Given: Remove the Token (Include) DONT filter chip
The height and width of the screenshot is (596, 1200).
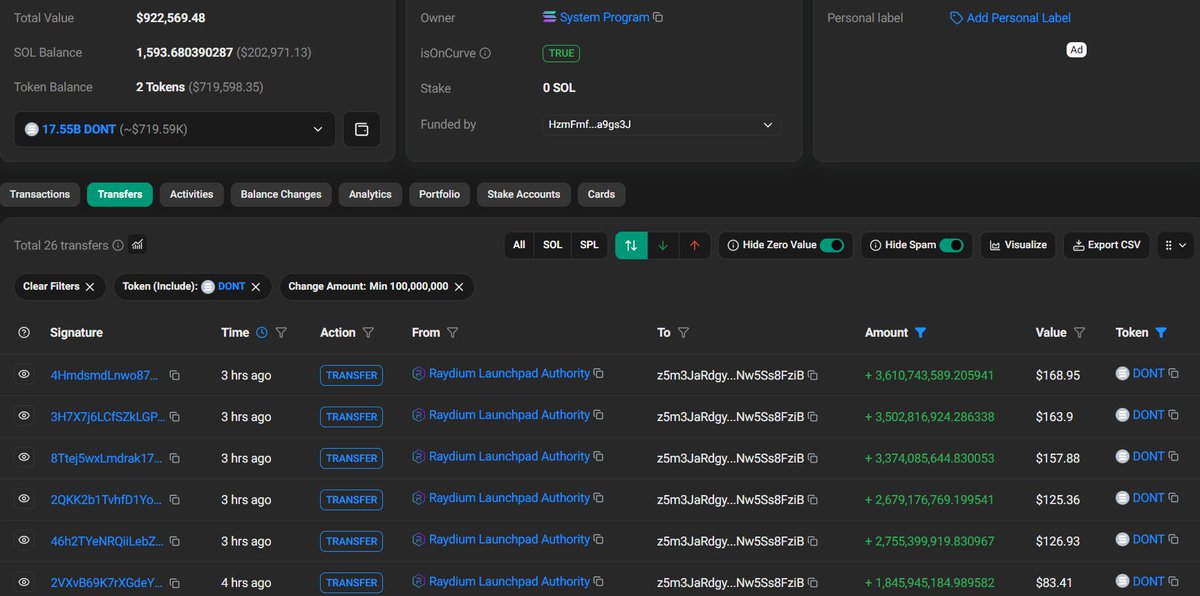Looking at the screenshot, I should (x=255, y=287).
